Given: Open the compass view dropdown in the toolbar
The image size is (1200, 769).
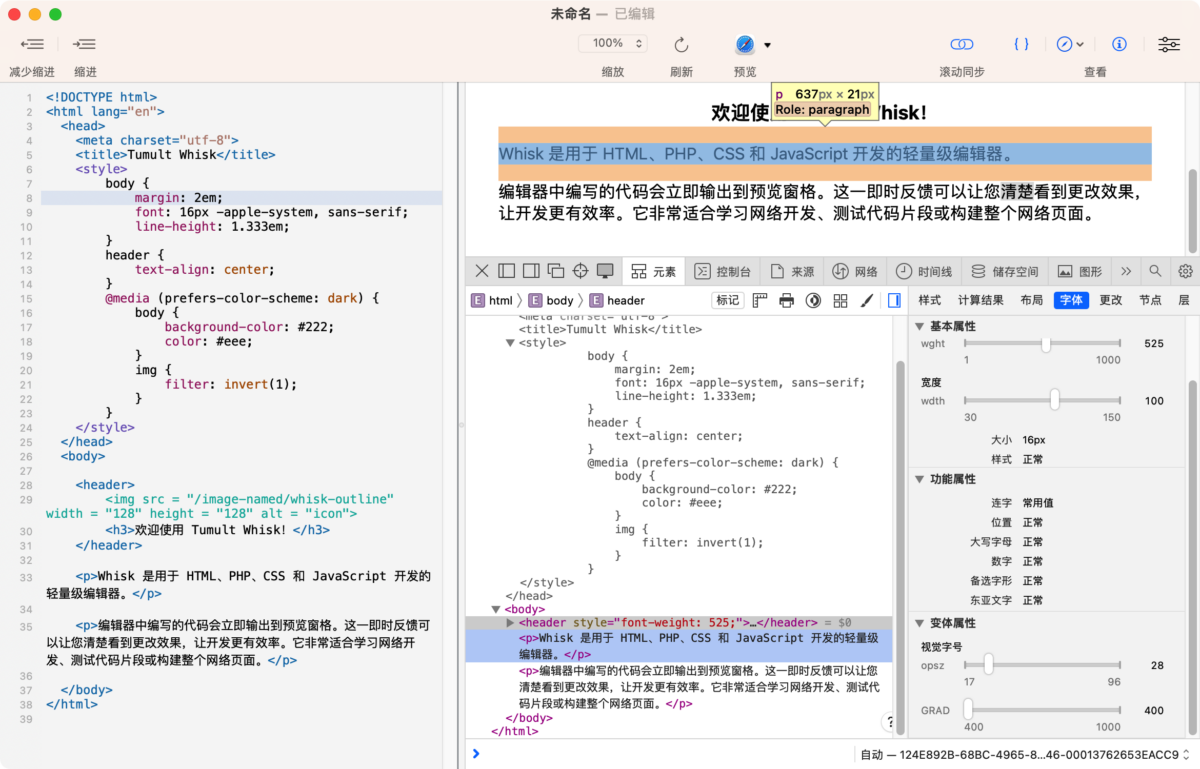Looking at the screenshot, I should [1071, 44].
